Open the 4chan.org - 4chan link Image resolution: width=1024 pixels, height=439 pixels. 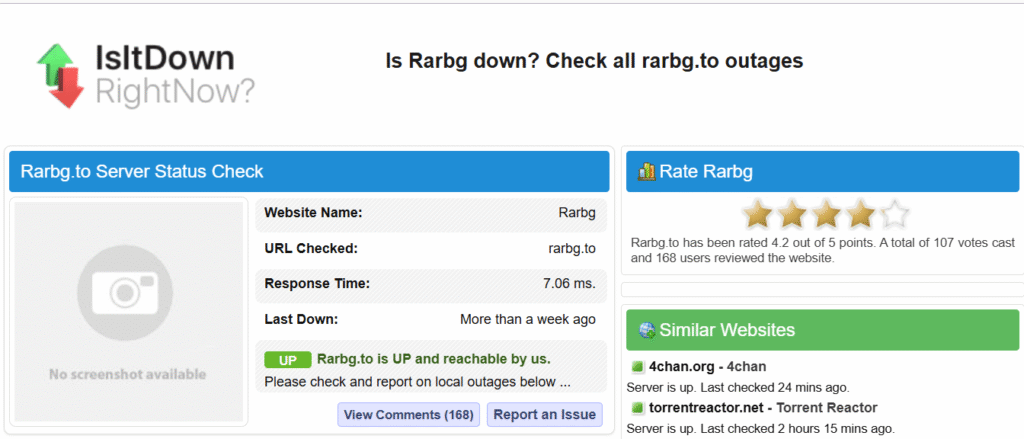[707, 366]
